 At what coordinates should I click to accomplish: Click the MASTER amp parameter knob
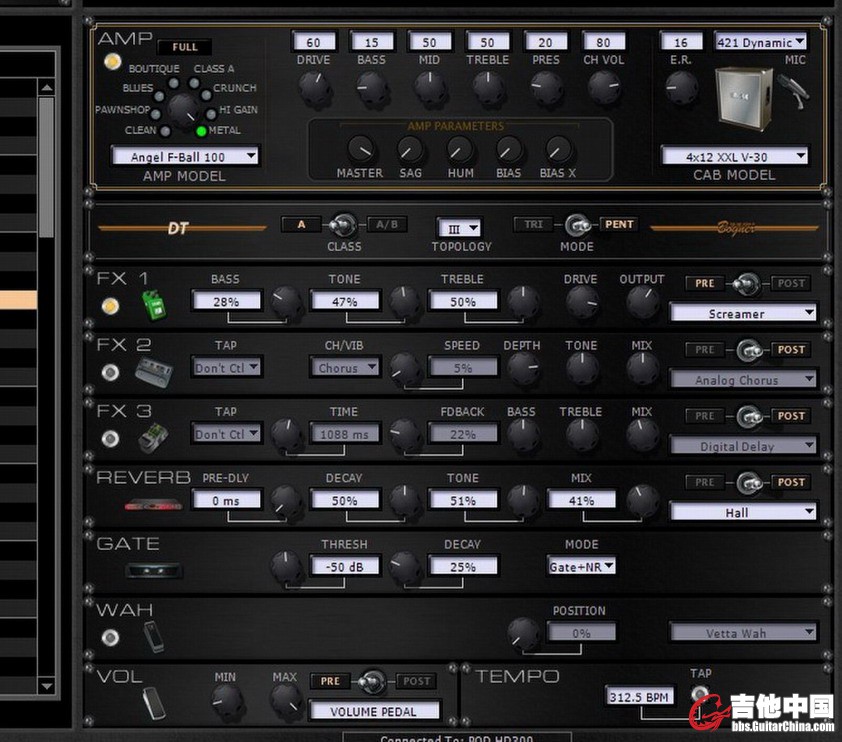pyautogui.click(x=360, y=150)
